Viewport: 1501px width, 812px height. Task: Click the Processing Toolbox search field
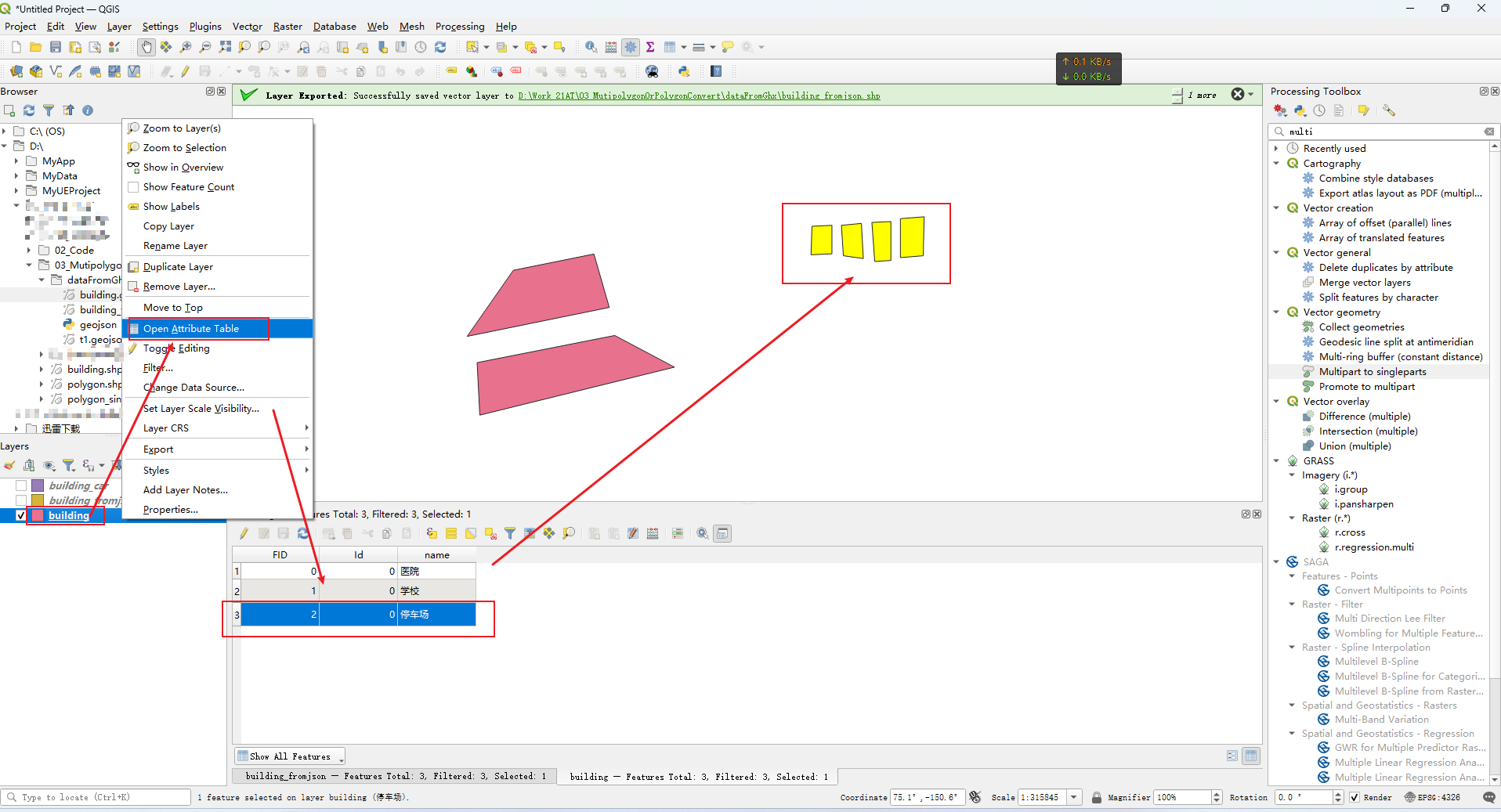(x=1383, y=132)
